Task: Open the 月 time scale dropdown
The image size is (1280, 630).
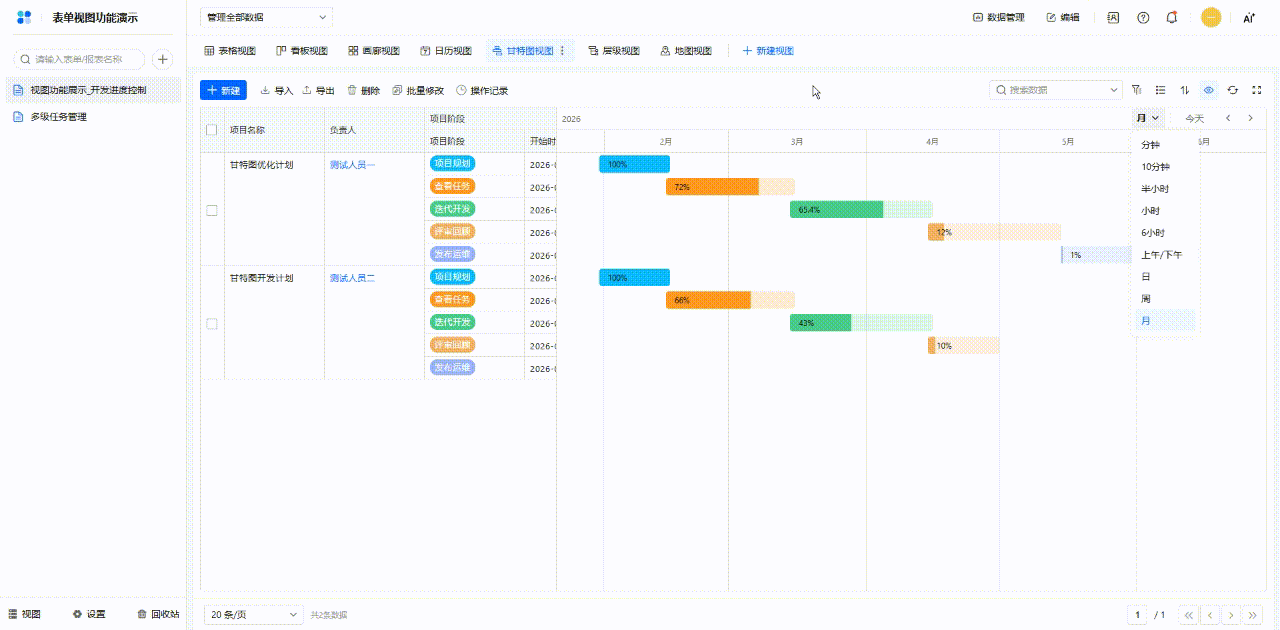Action: click(1148, 118)
